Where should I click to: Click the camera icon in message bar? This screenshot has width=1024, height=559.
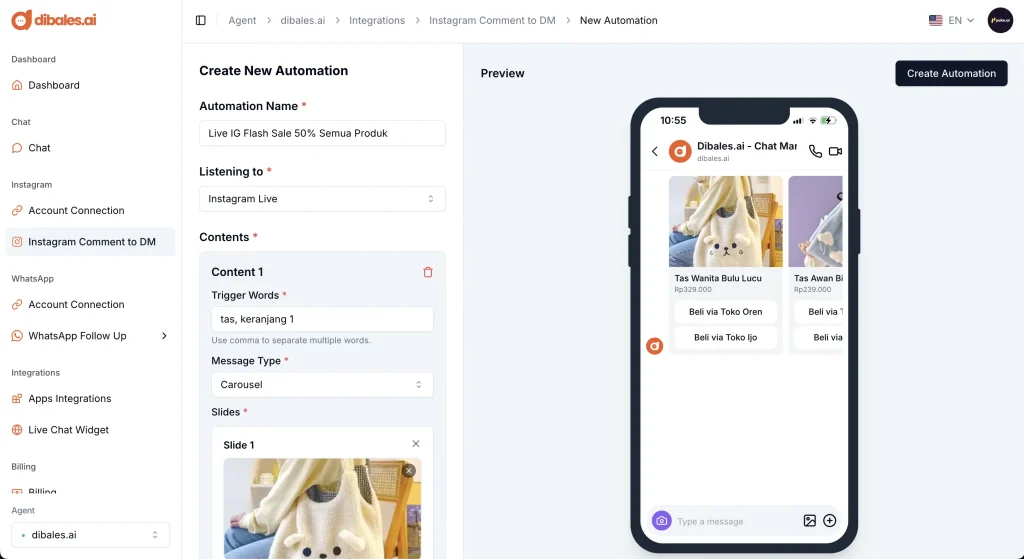661,521
